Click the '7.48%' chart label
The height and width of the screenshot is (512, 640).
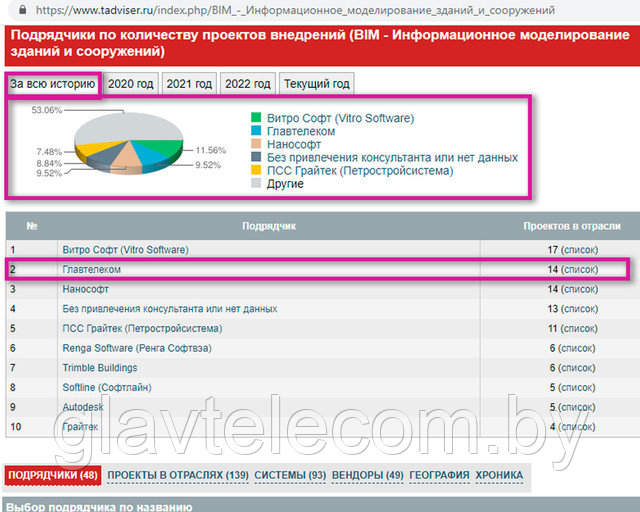coord(49,152)
